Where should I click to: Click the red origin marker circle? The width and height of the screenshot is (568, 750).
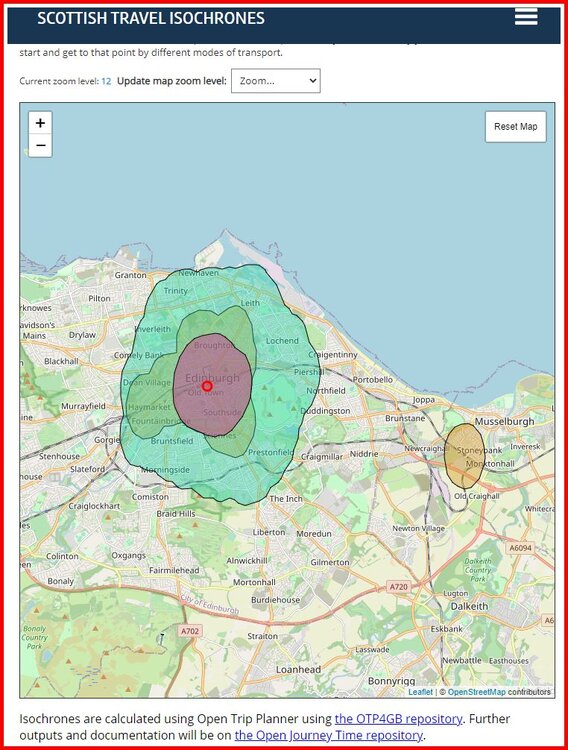(x=207, y=386)
